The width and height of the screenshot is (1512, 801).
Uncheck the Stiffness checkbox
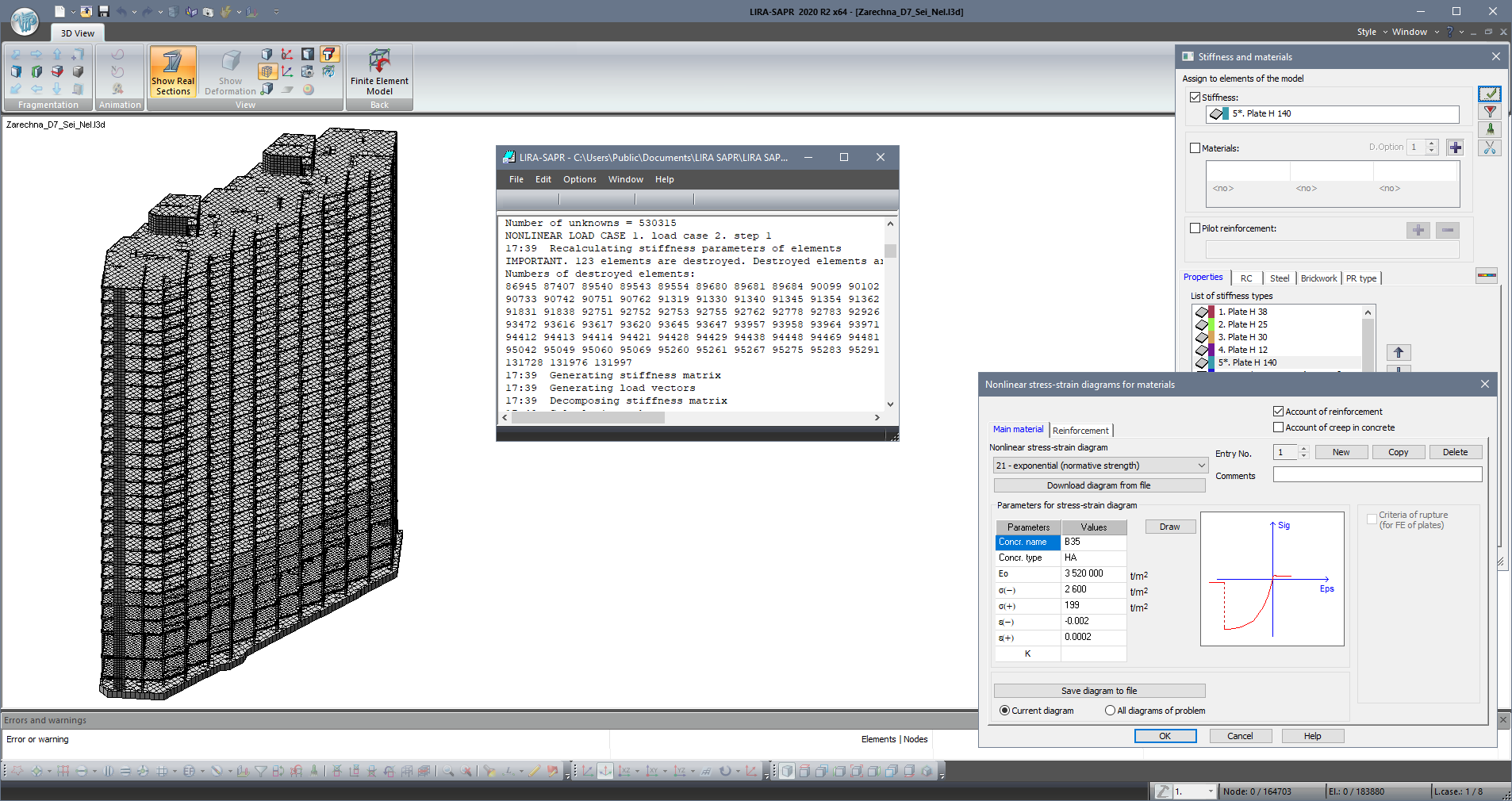pyautogui.click(x=1195, y=98)
